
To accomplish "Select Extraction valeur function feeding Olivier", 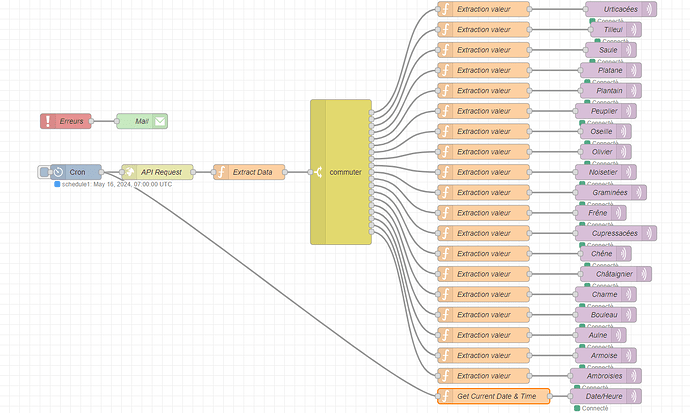I will pyautogui.click(x=484, y=152).
